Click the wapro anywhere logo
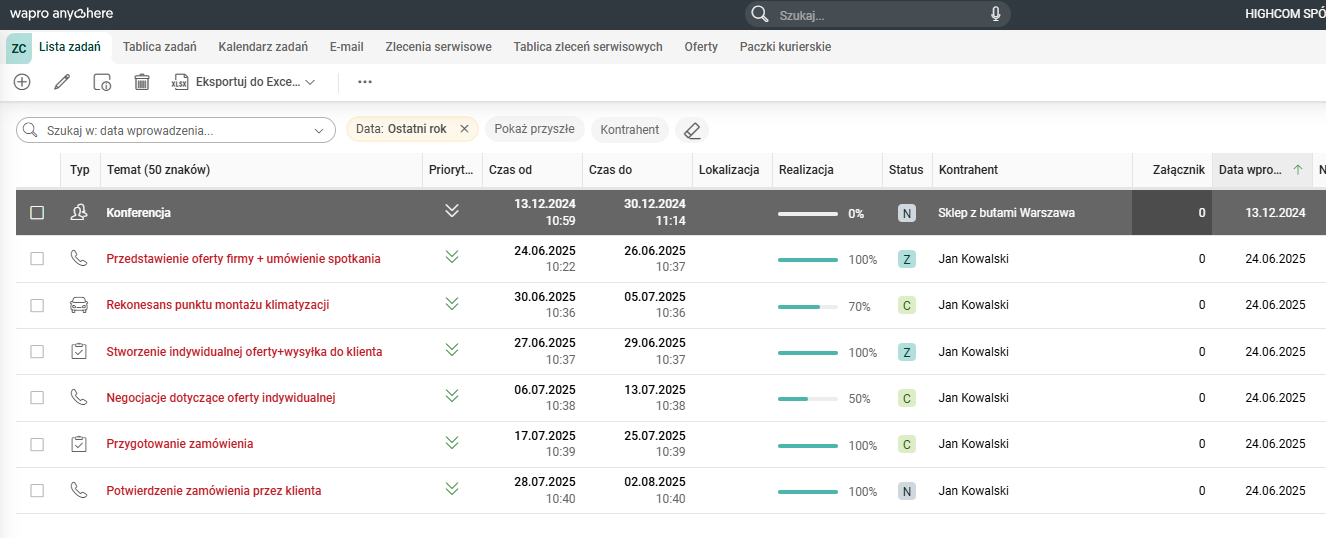This screenshot has width=1326, height=538. coord(61,14)
